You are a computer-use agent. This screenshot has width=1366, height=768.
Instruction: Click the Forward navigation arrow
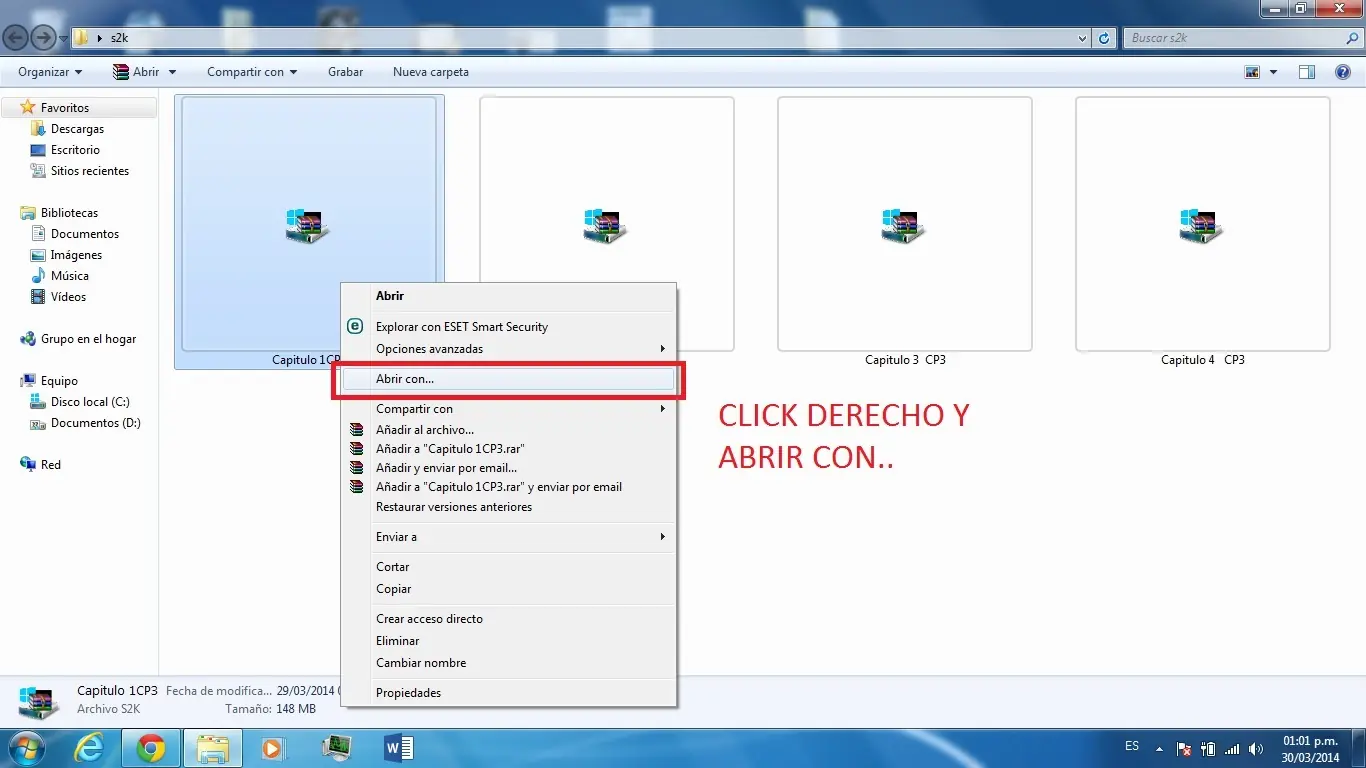click(x=43, y=38)
